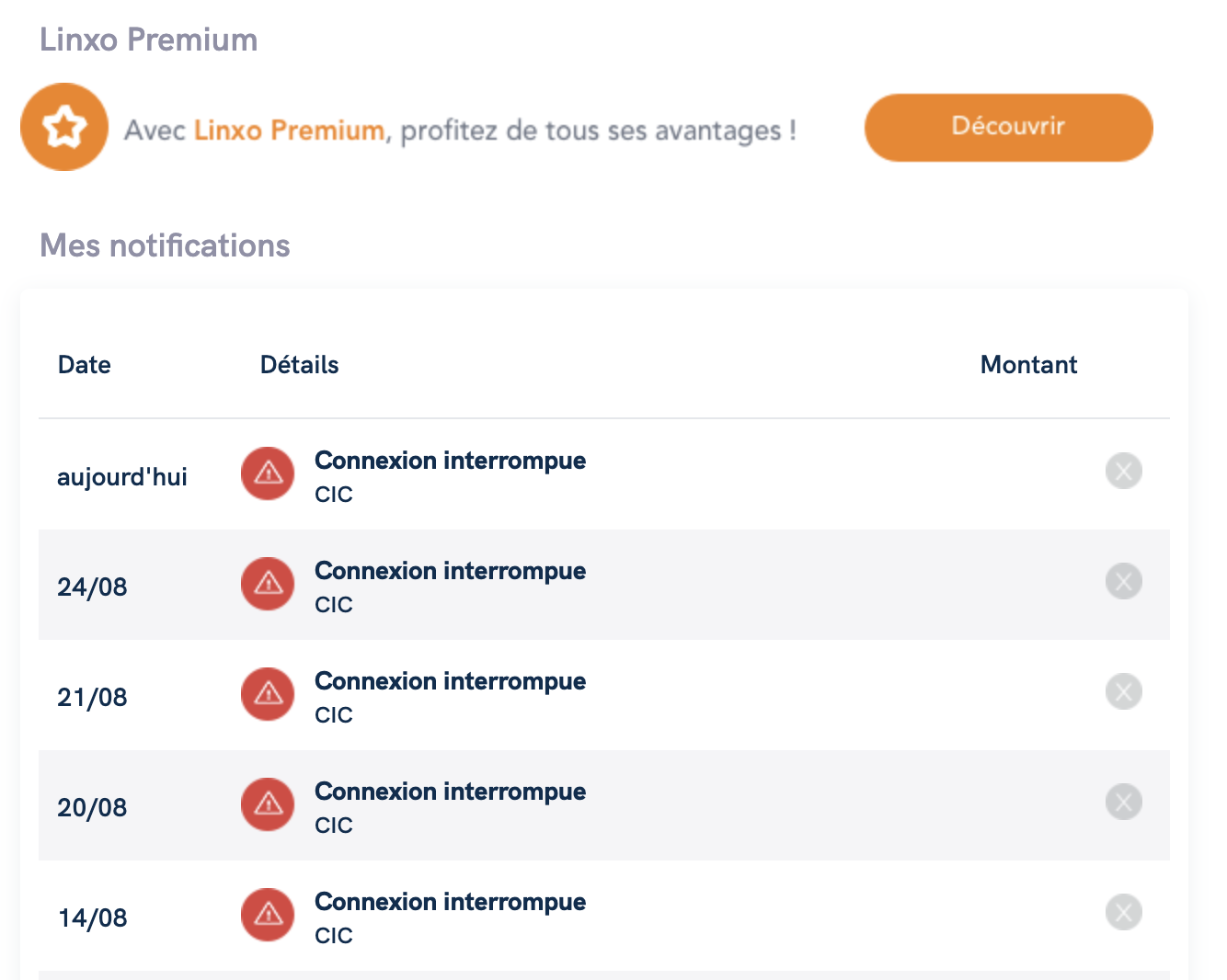Dismiss today's Connexion interrompue notification

1123,472
